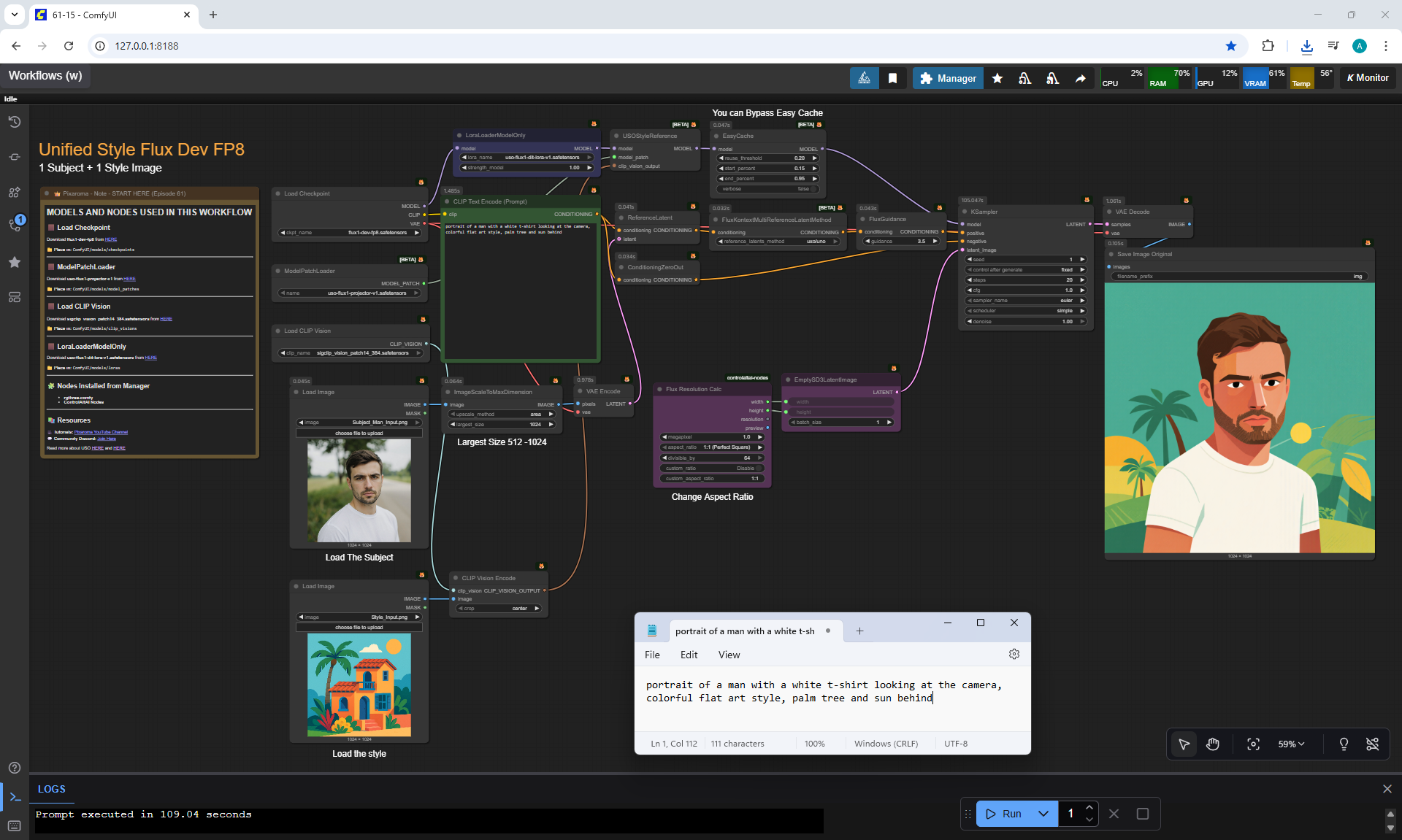Switch to the LOGS tab
Viewport: 1402px width, 840px height.
point(51,789)
